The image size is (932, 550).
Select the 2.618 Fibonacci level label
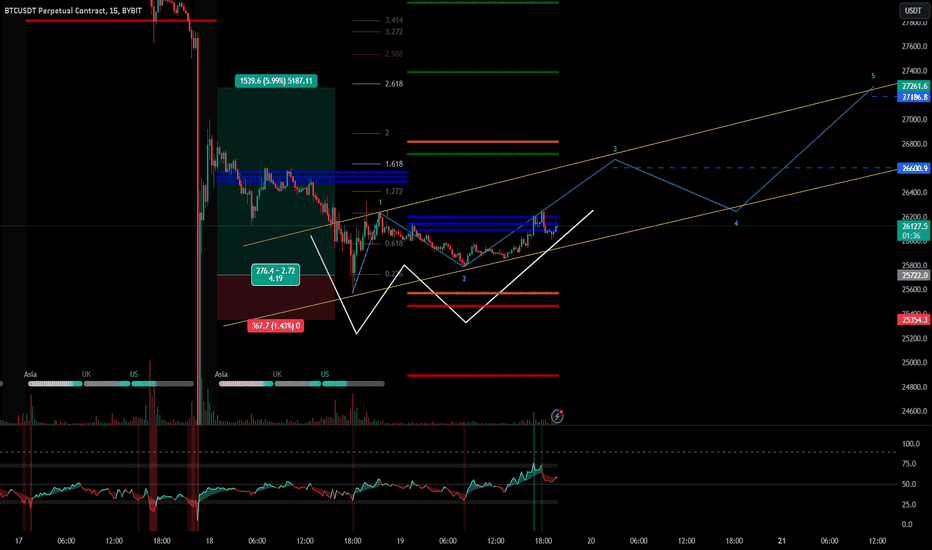pyautogui.click(x=393, y=84)
